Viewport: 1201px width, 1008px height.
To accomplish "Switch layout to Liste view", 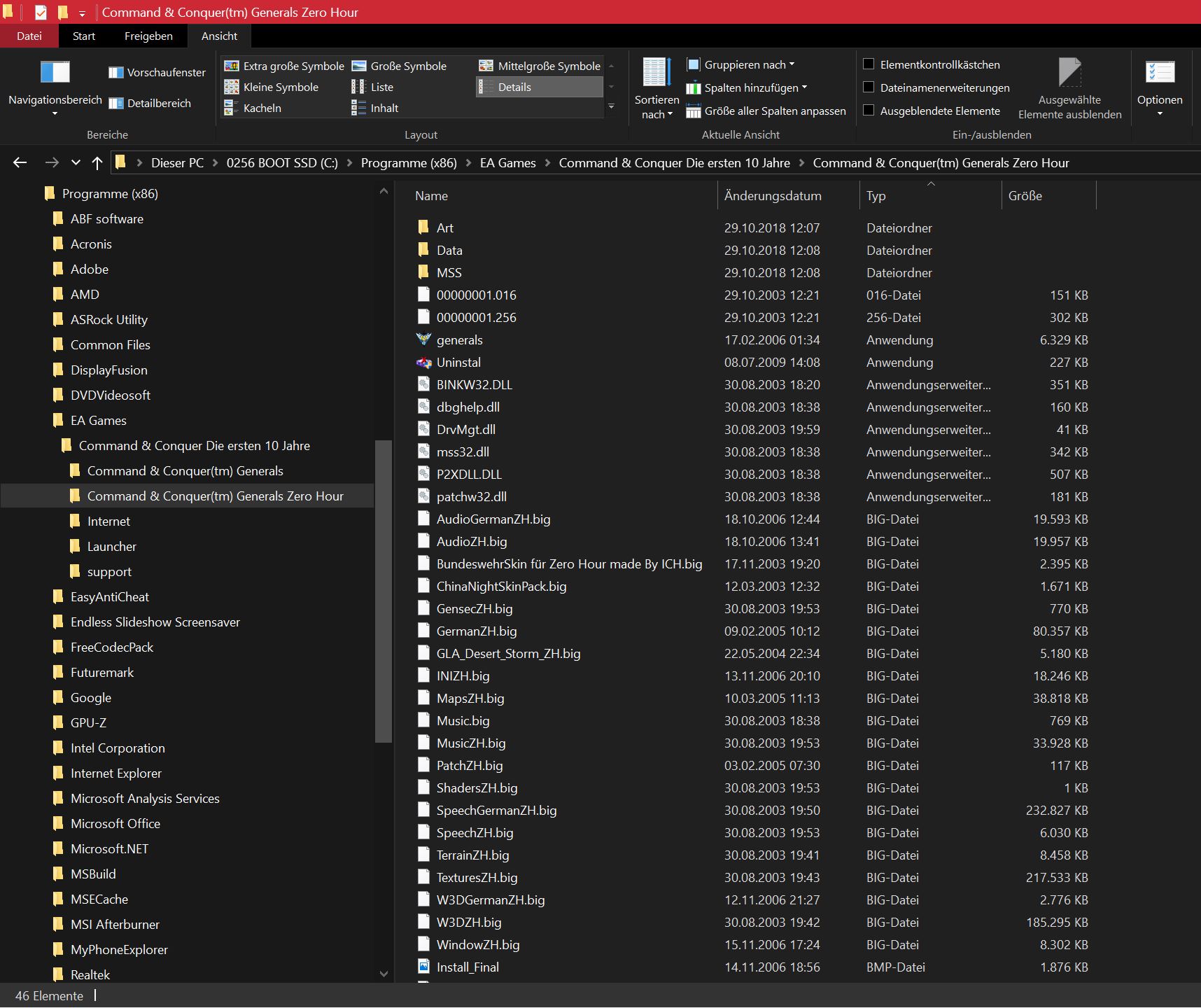I will (x=372, y=87).
